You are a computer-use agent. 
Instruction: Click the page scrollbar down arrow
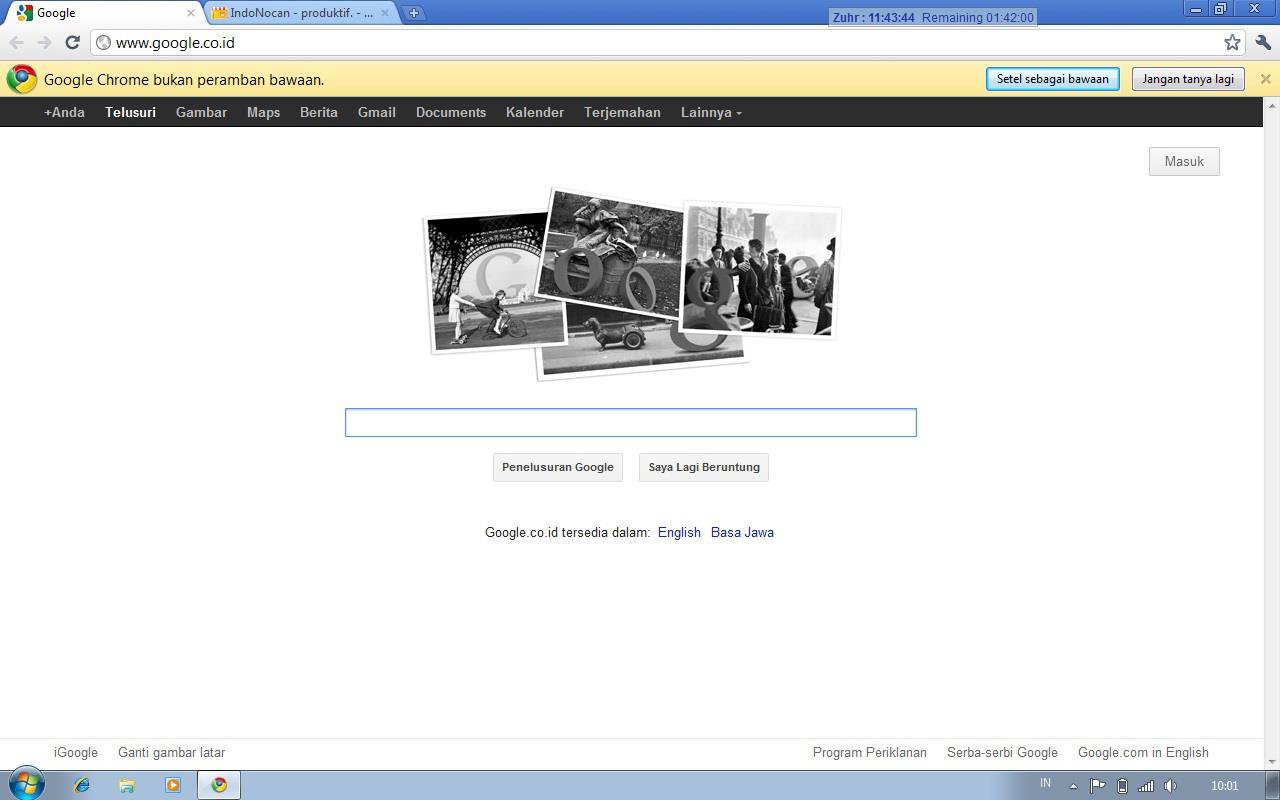1272,763
